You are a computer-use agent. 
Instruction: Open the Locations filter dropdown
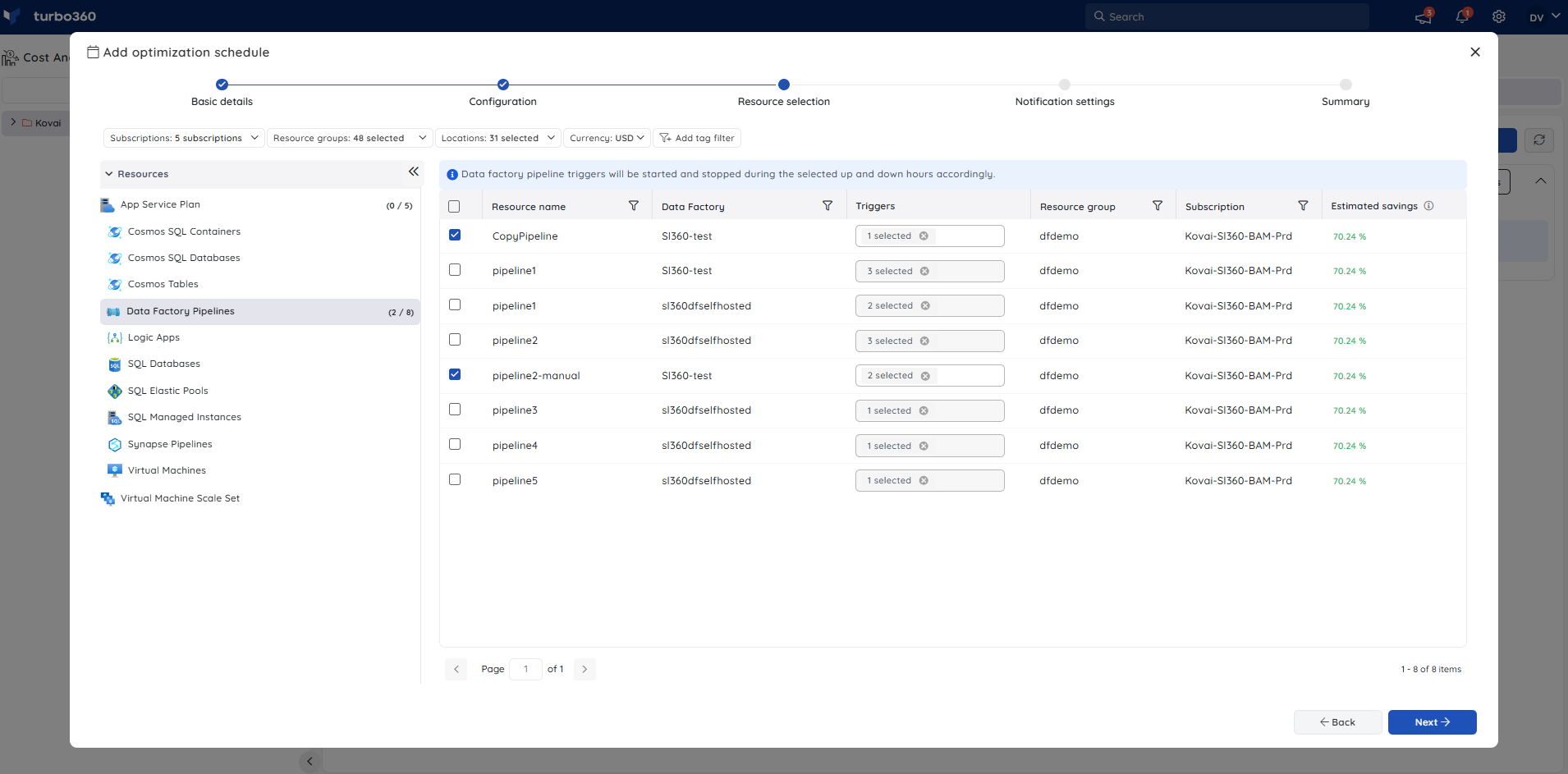(x=497, y=138)
